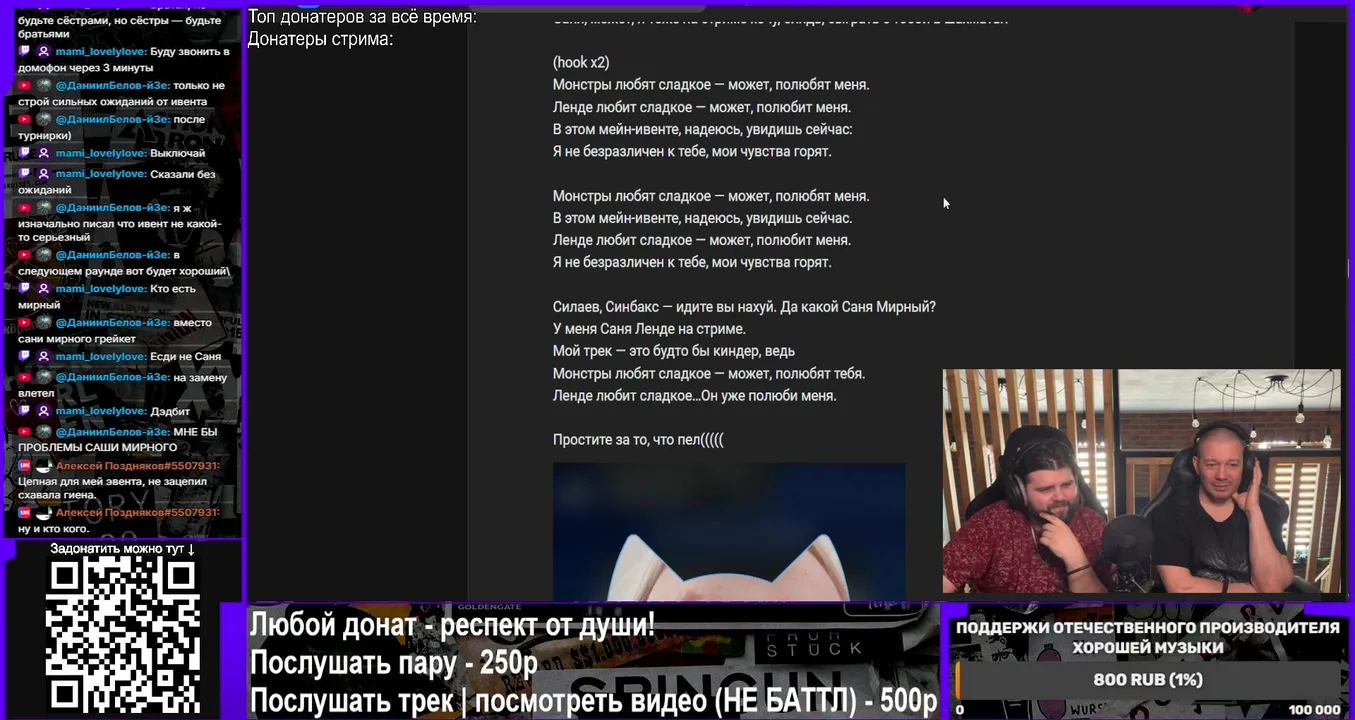The width and height of the screenshot is (1355, 720).
Task: Click YouTube icon beside "вместо сани мирного" message
Action: pos(24,323)
